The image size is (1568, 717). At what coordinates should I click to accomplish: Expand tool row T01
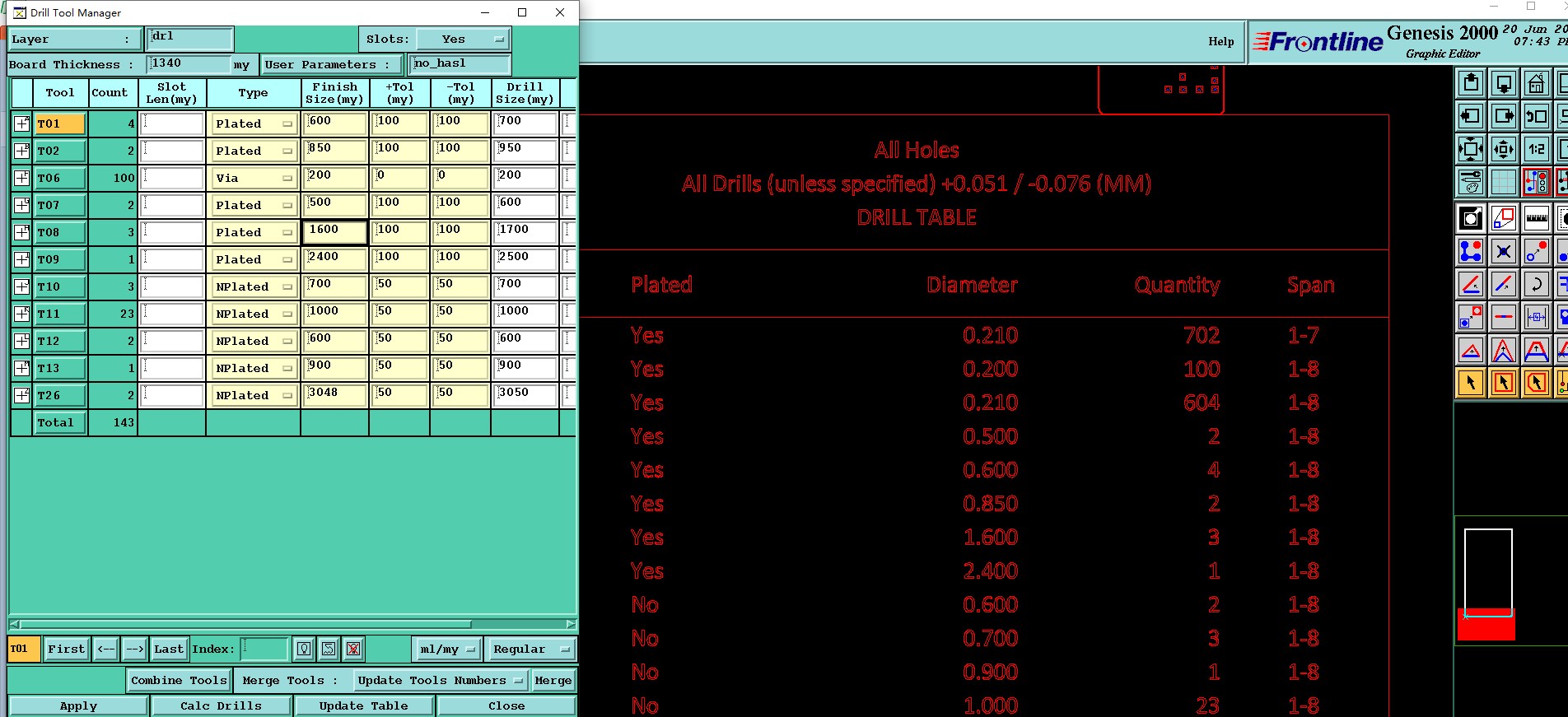(x=22, y=123)
